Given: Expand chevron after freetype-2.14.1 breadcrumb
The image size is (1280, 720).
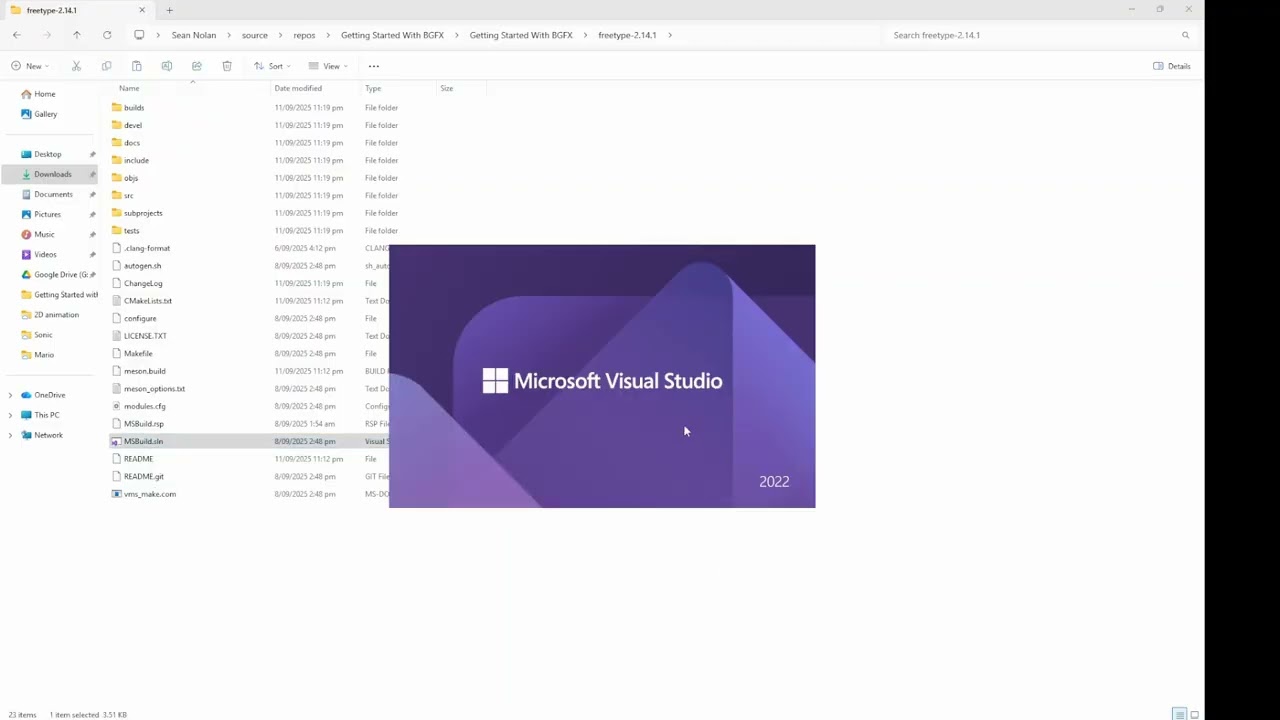Looking at the screenshot, I should coord(670,35).
